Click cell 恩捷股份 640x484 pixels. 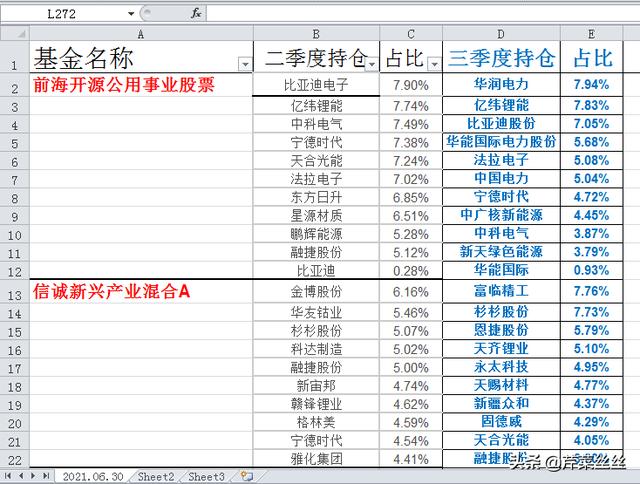pyautogui.click(x=501, y=330)
